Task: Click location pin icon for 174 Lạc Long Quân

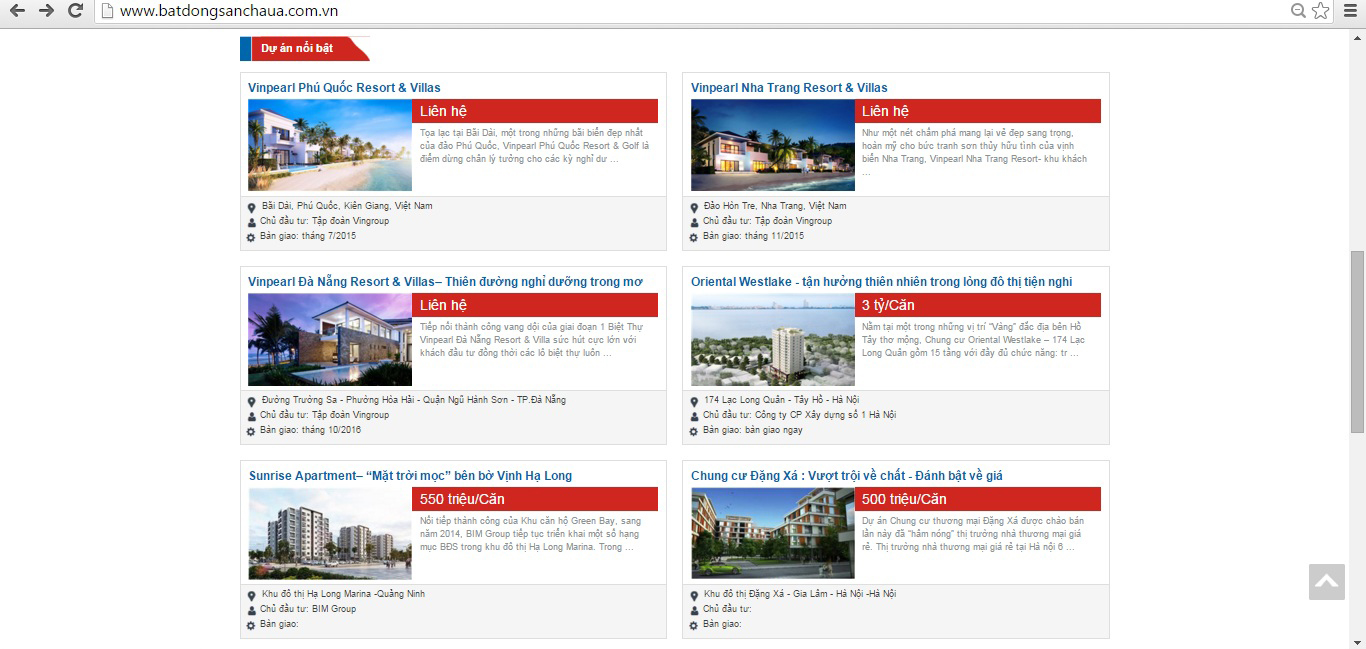Action: click(694, 401)
